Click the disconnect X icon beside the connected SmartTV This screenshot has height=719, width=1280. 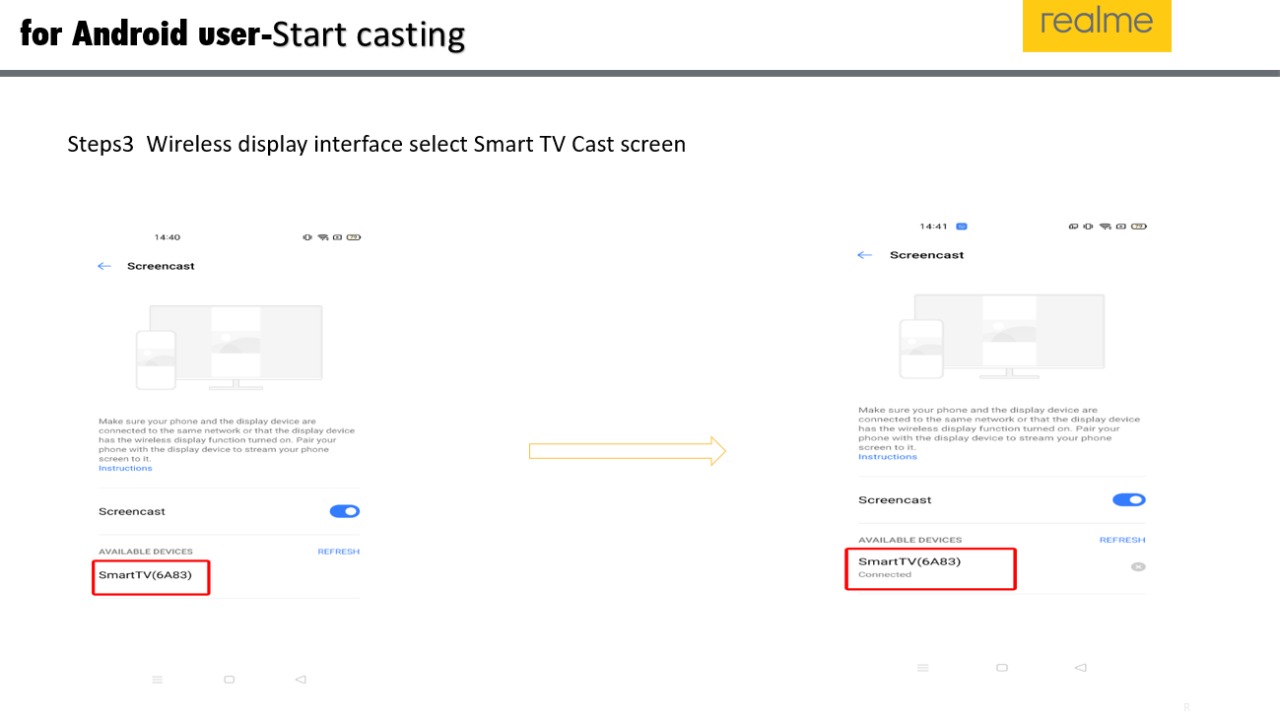[1137, 567]
